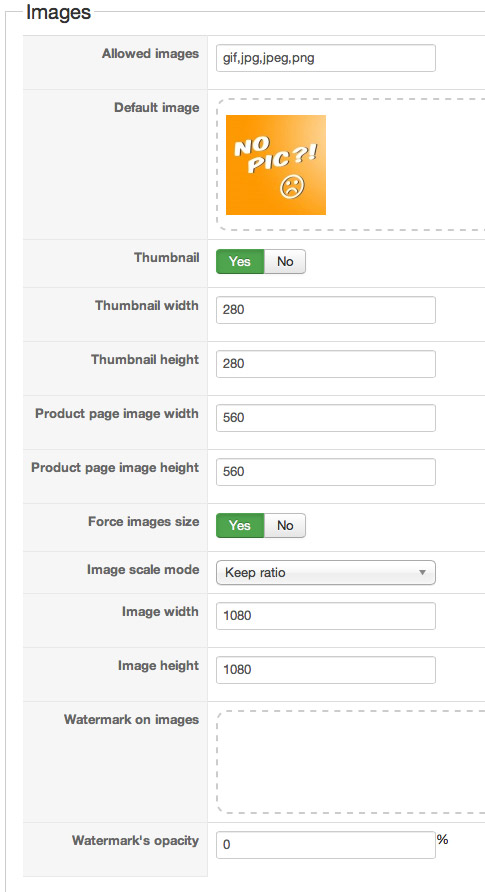Disable Force images size with No
485x892 pixels.
[285, 526]
